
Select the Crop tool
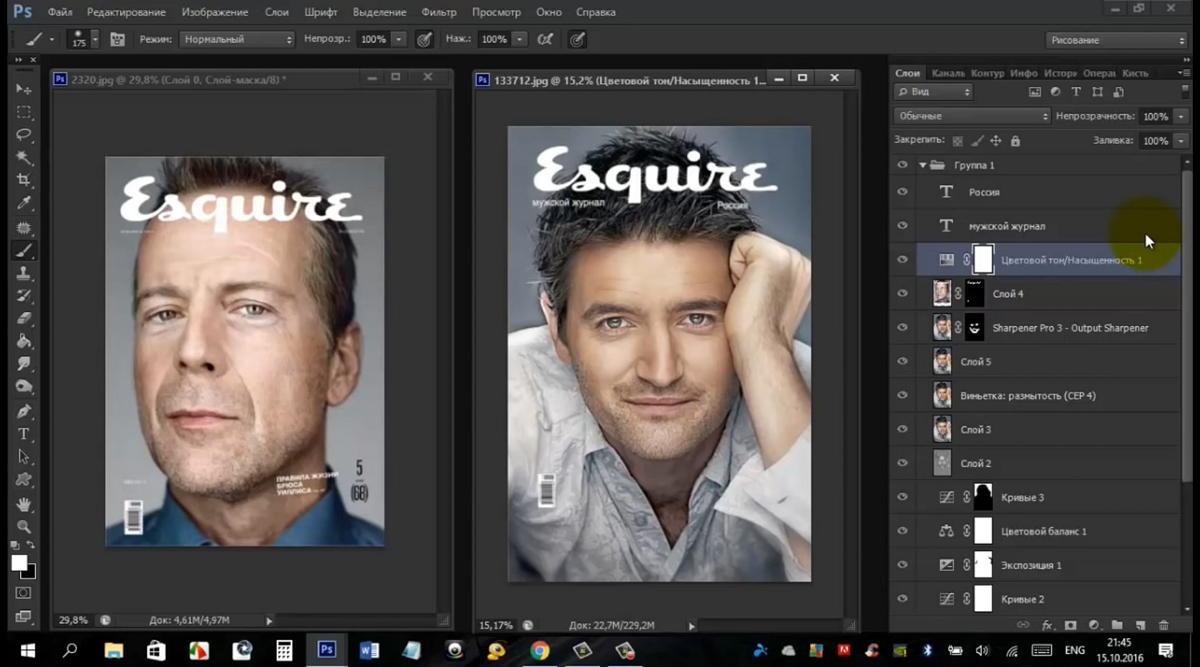coord(24,181)
